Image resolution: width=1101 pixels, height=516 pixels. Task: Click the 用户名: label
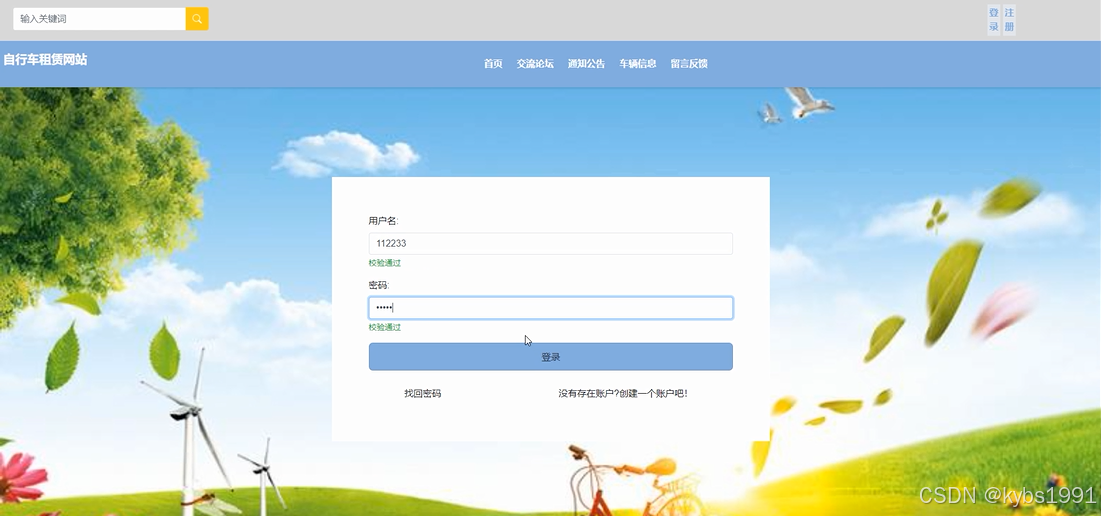(383, 221)
